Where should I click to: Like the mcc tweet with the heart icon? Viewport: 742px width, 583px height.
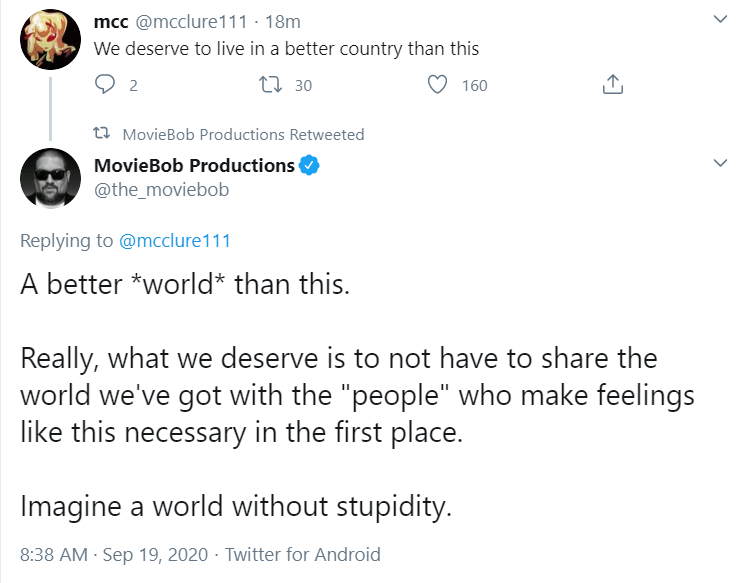coord(437,85)
